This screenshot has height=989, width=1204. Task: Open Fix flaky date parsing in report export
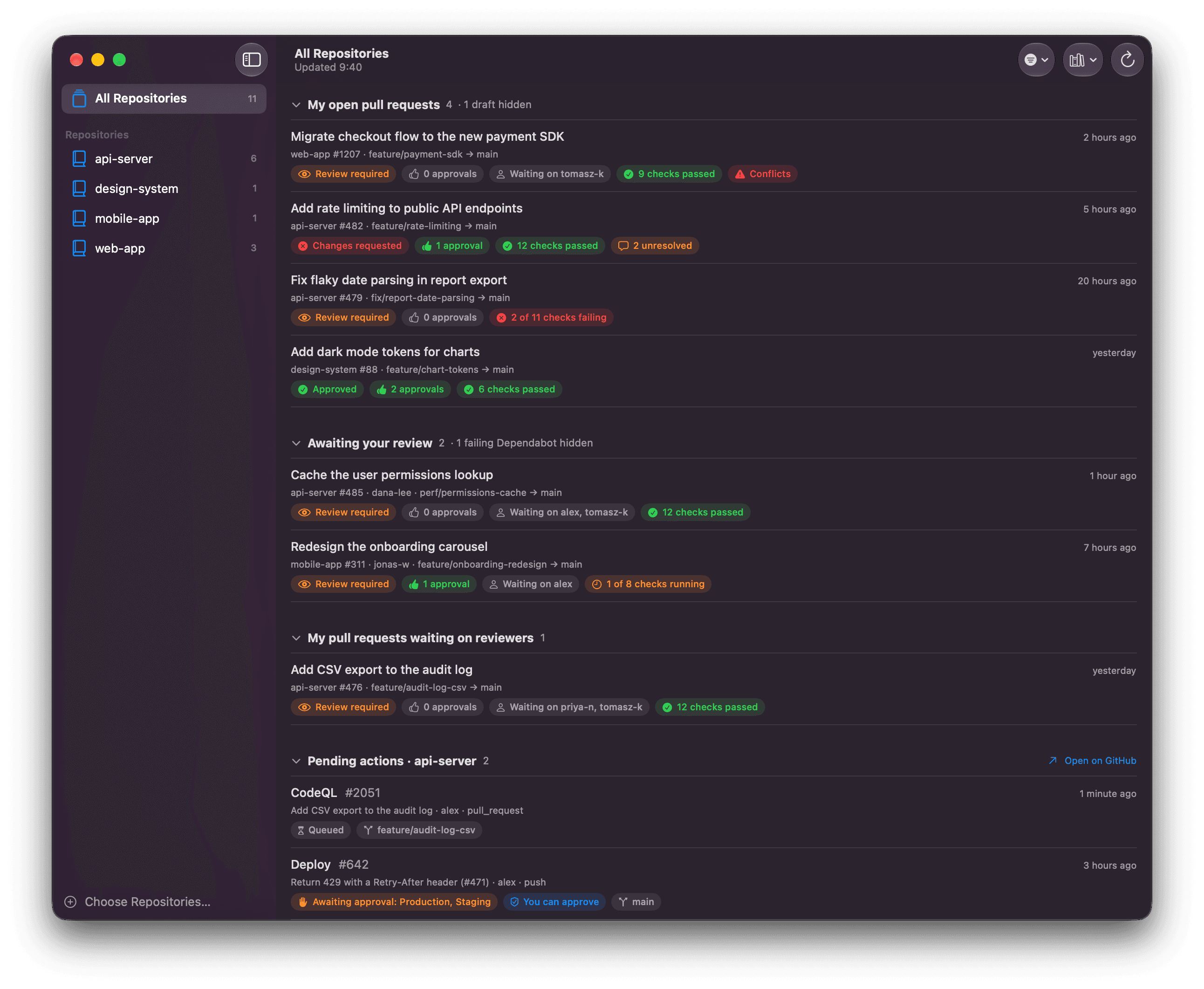click(399, 280)
